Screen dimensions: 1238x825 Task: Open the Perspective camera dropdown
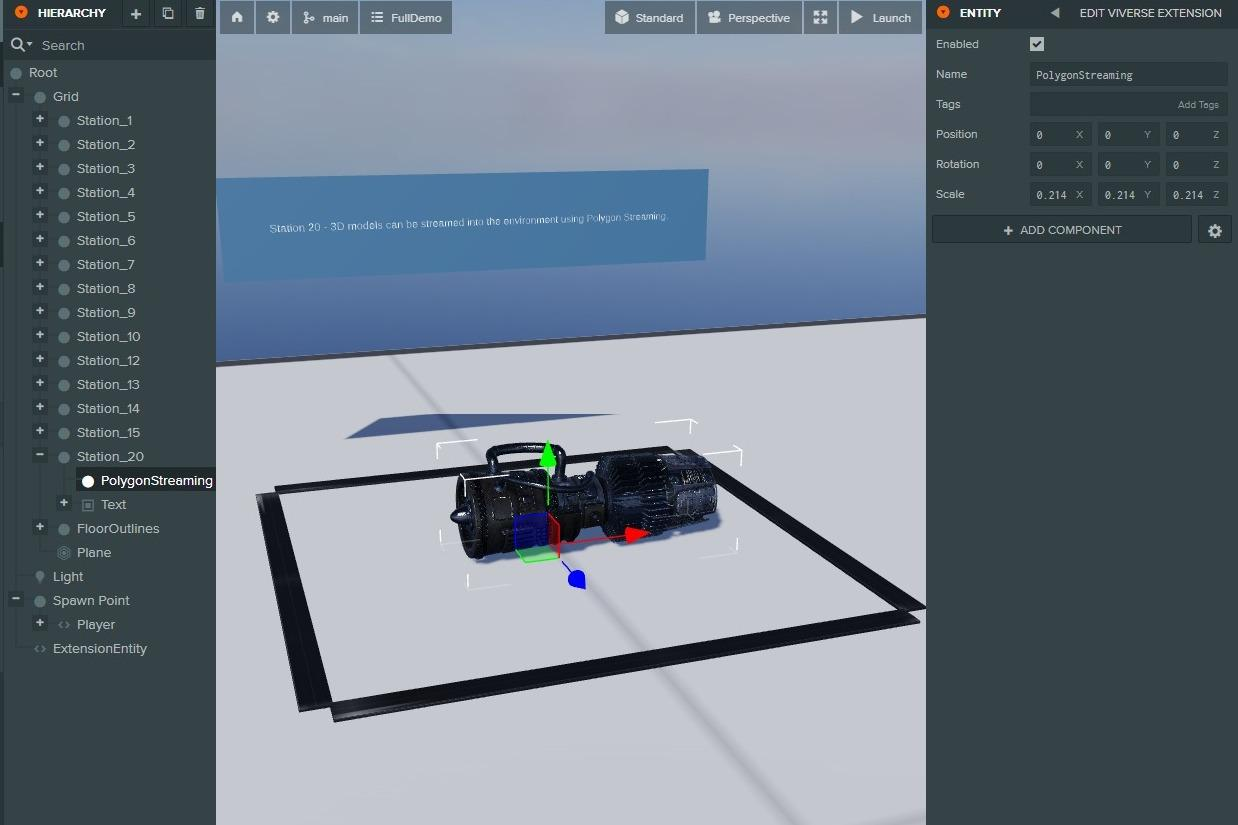point(749,18)
